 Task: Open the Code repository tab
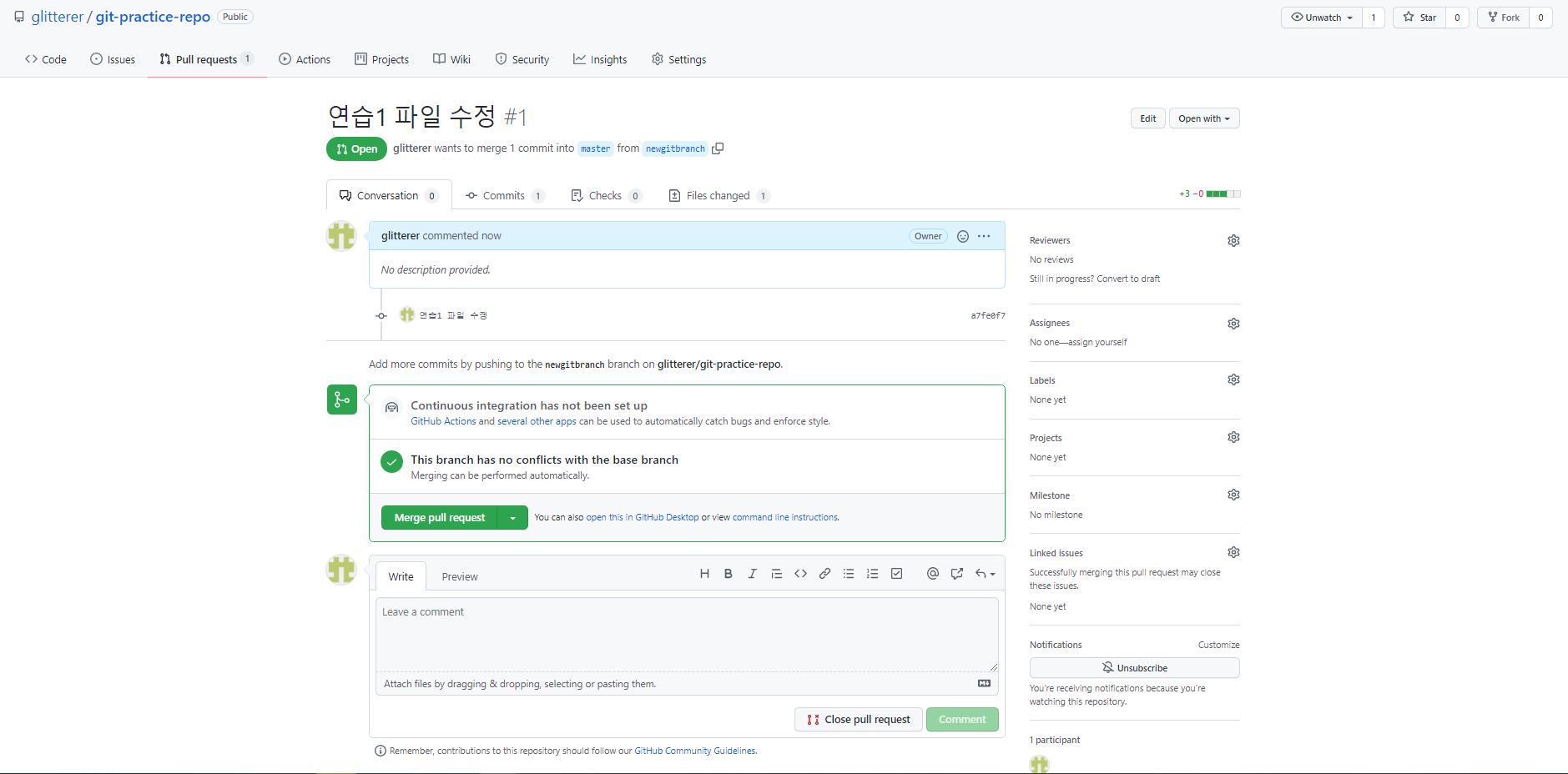click(x=46, y=59)
